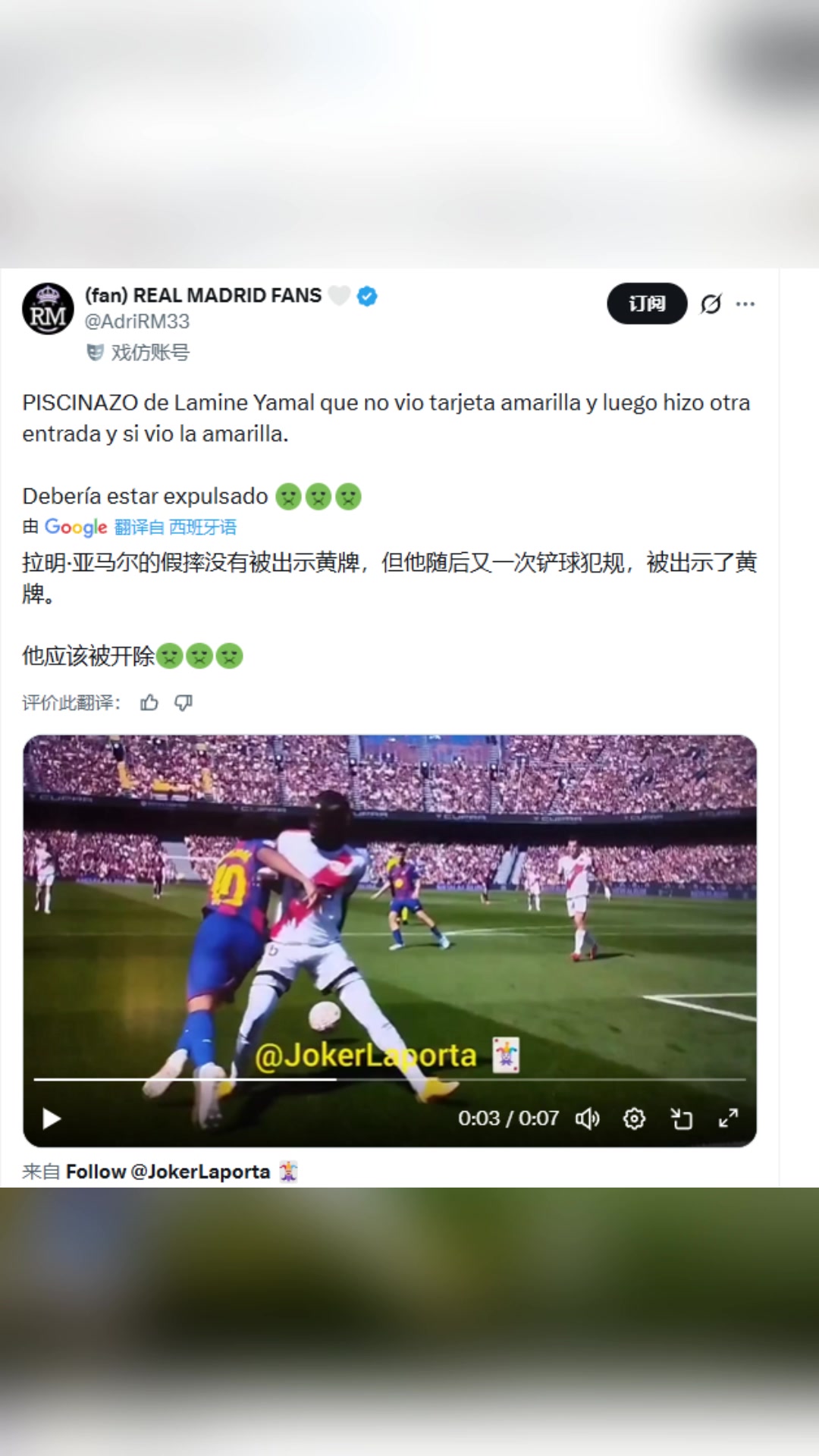Play the video
The height and width of the screenshot is (1456, 819).
pyautogui.click(x=51, y=1119)
